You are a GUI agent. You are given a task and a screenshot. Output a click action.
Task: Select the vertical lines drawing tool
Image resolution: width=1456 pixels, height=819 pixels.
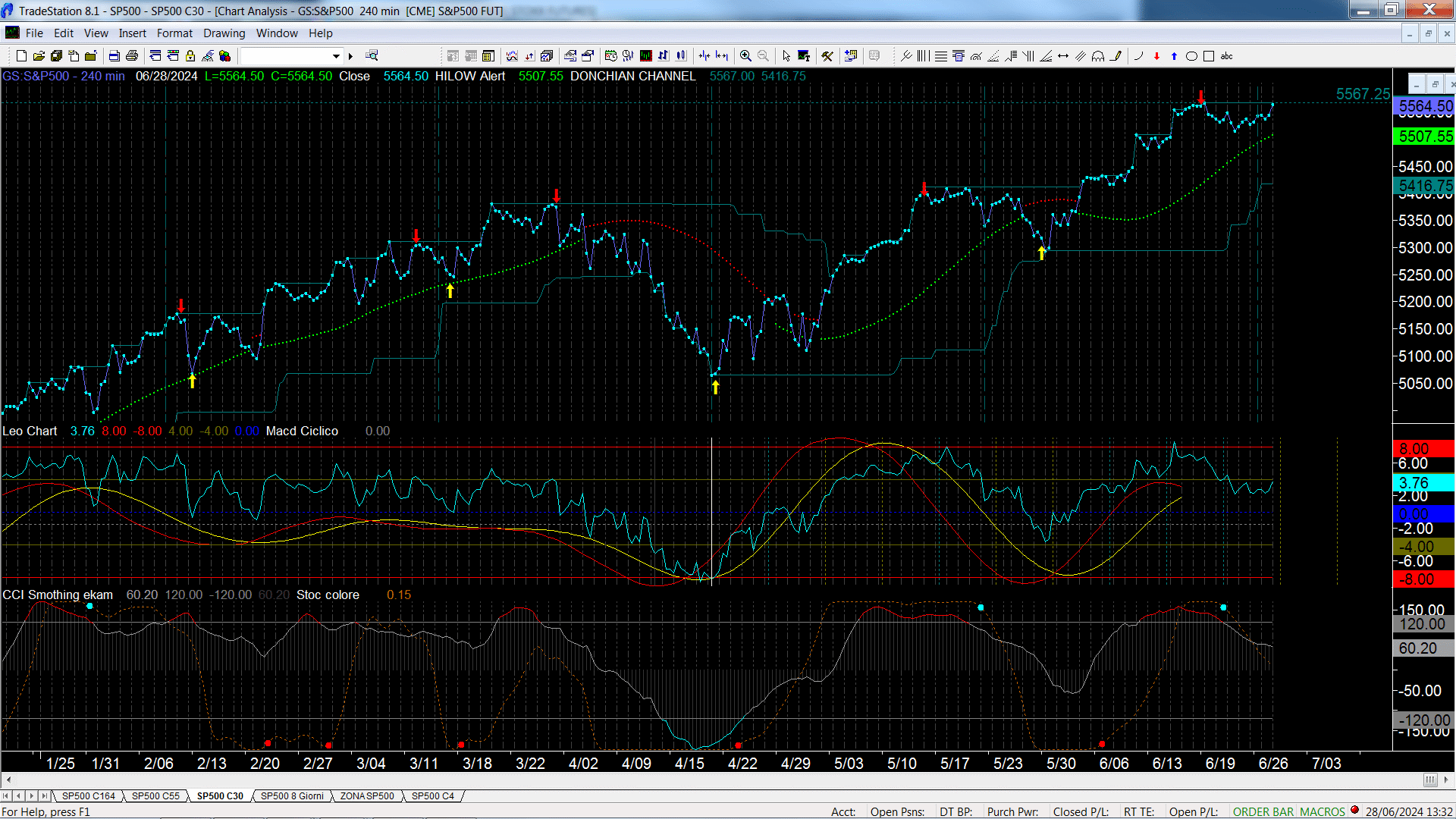click(923, 56)
